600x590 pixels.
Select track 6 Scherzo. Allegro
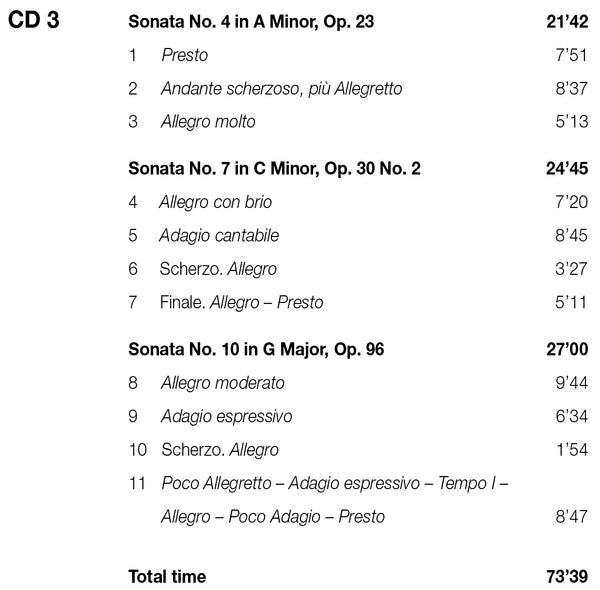pos(218,269)
